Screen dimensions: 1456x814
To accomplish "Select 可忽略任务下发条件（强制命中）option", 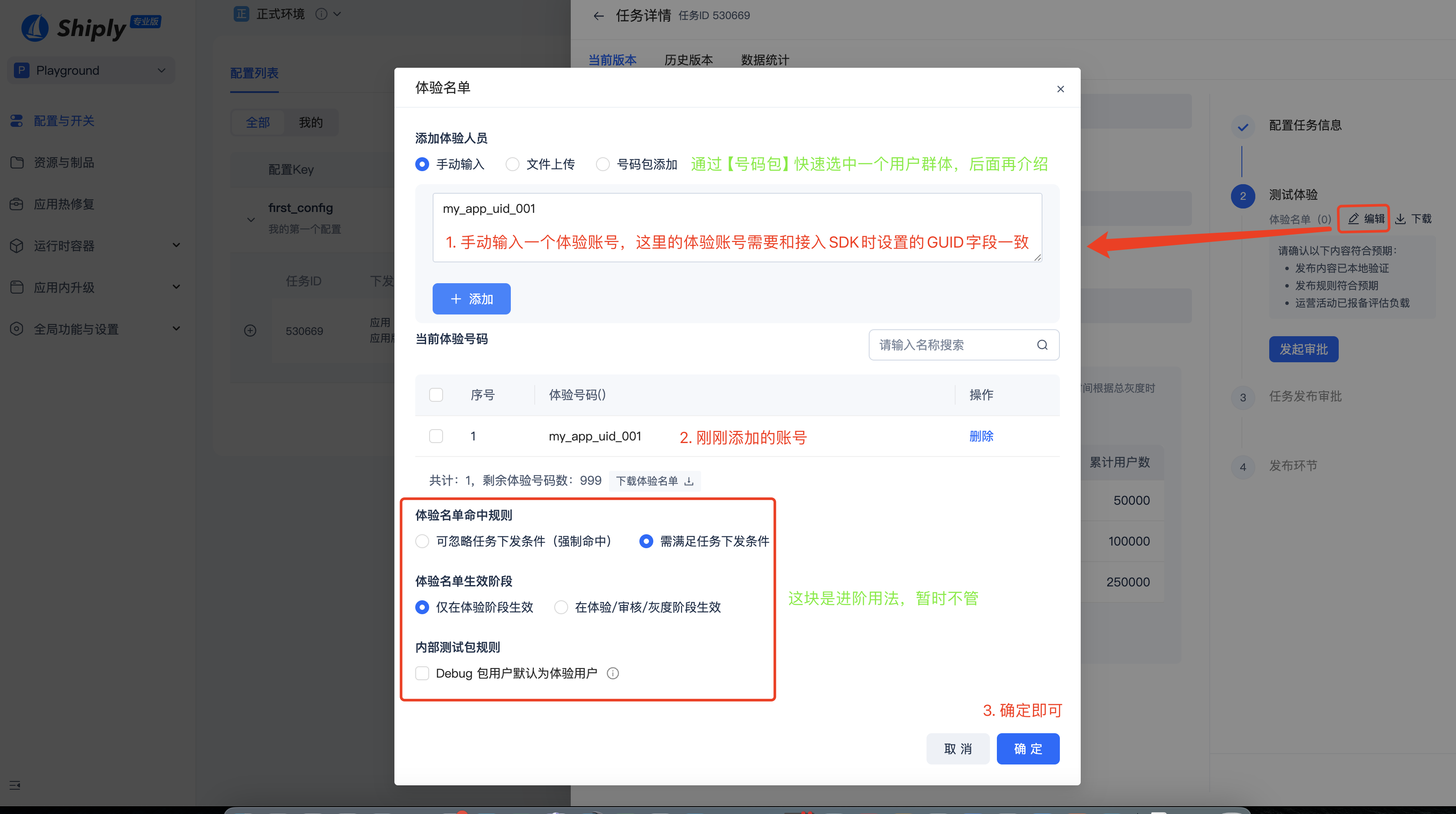I will pos(422,541).
